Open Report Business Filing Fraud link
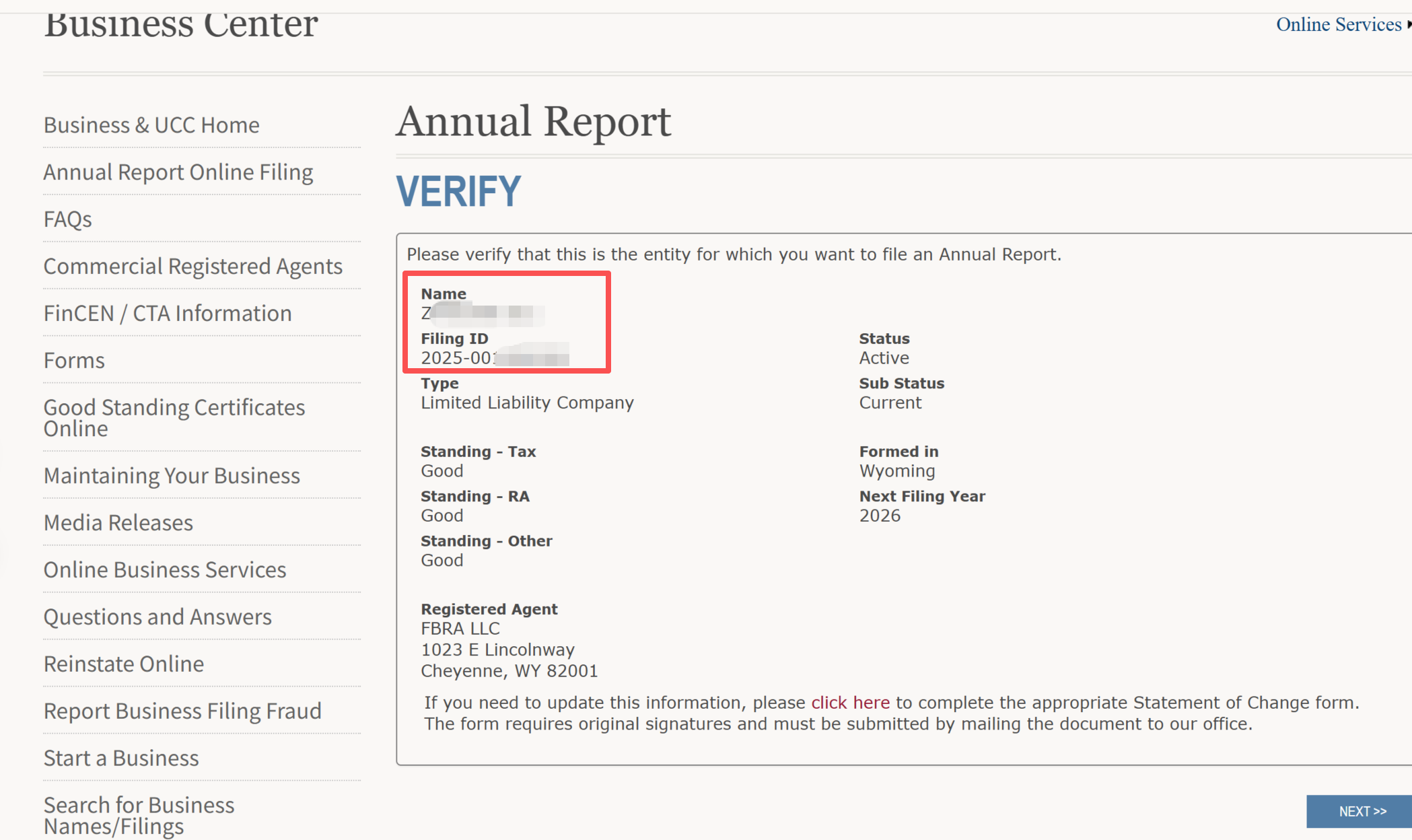This screenshot has width=1412, height=840. tap(182, 711)
